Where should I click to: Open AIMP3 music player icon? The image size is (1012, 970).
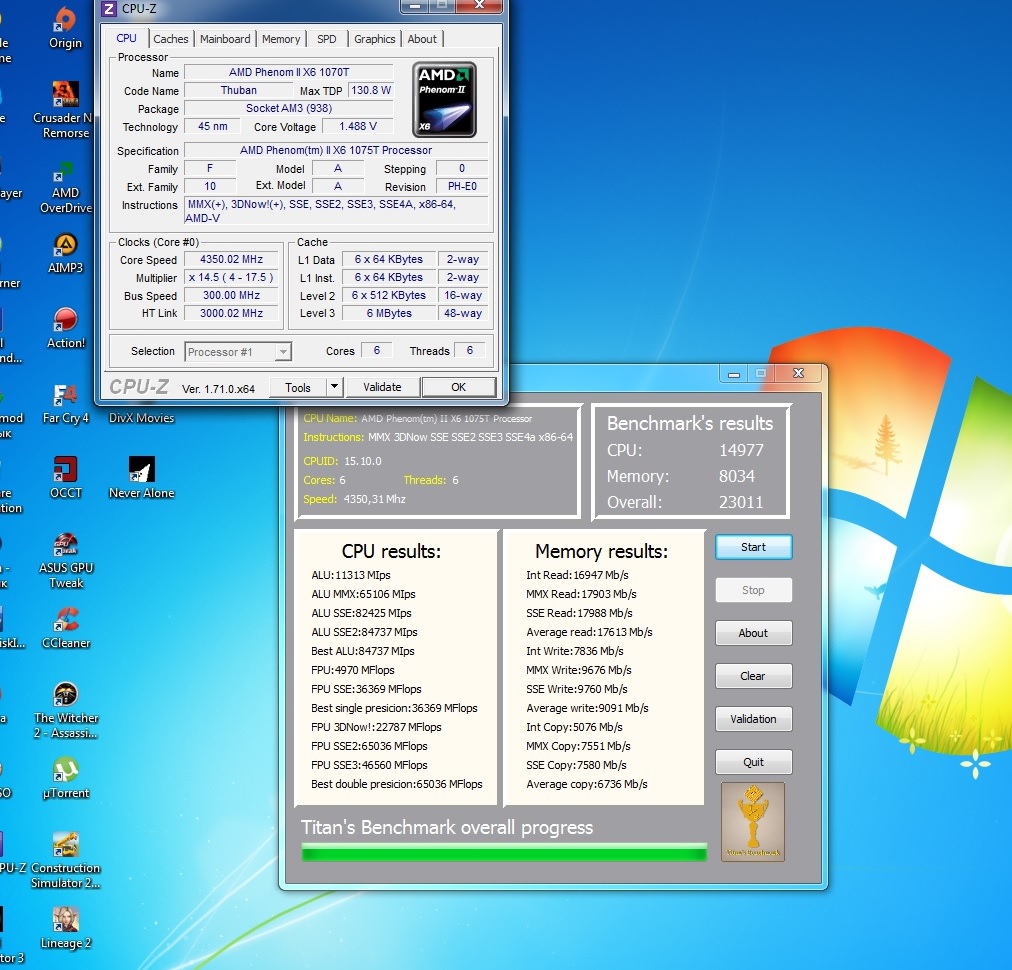pos(65,254)
